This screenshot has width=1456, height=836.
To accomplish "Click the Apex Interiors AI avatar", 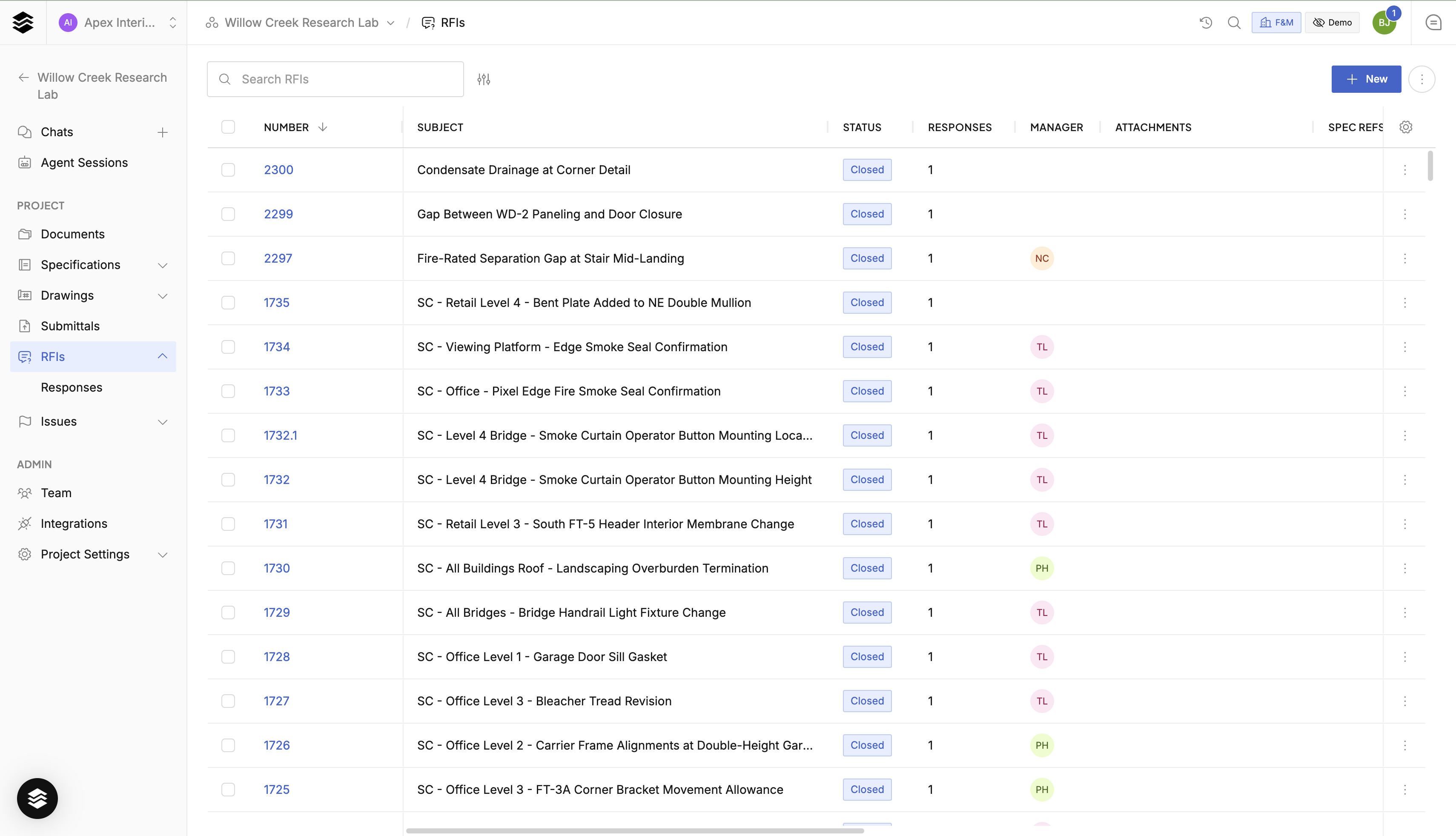I will coord(68,23).
